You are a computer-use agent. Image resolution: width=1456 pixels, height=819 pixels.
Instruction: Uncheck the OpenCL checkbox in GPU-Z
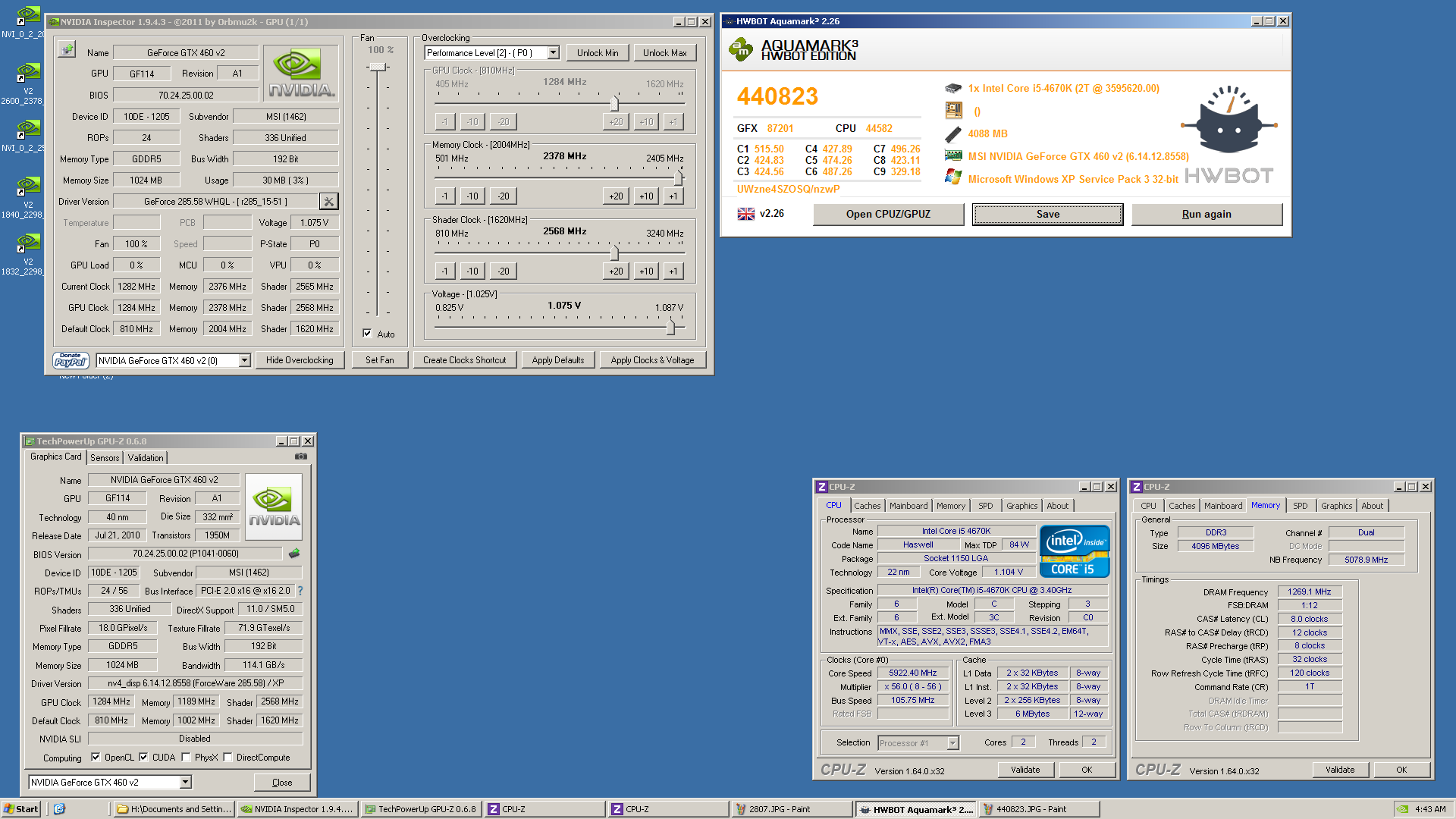pos(96,757)
